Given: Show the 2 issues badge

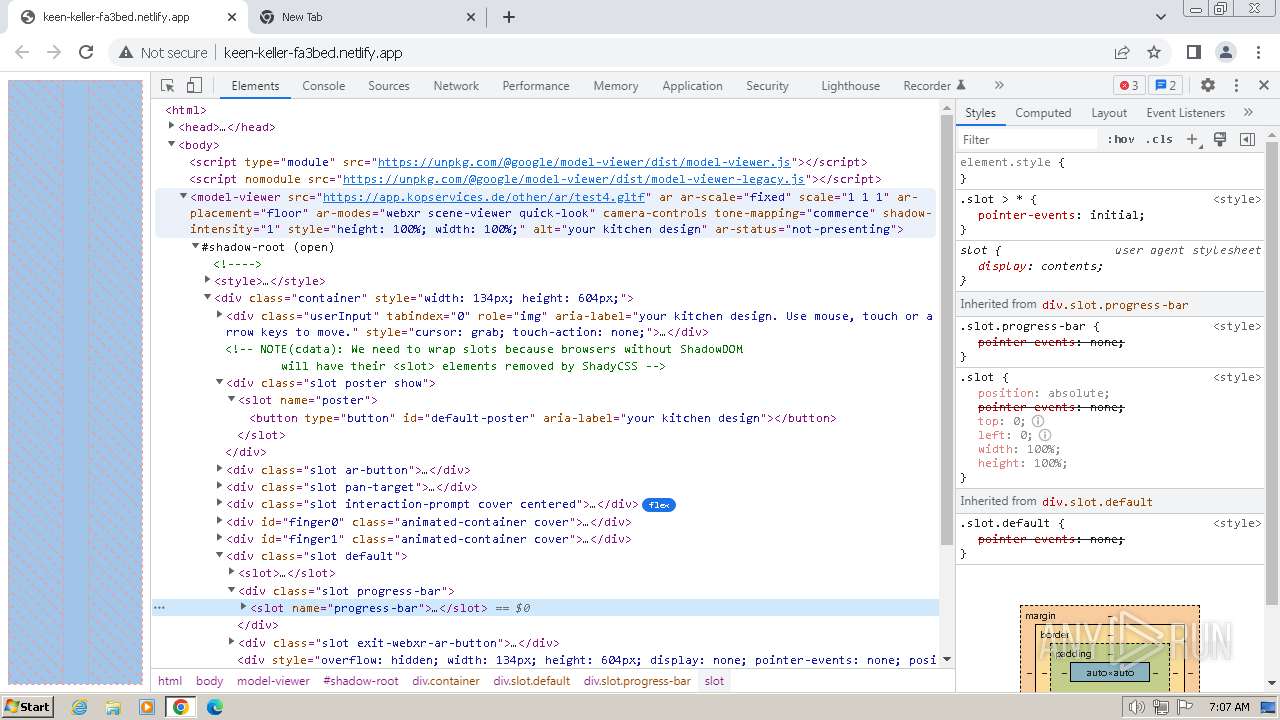Looking at the screenshot, I should tap(1166, 86).
